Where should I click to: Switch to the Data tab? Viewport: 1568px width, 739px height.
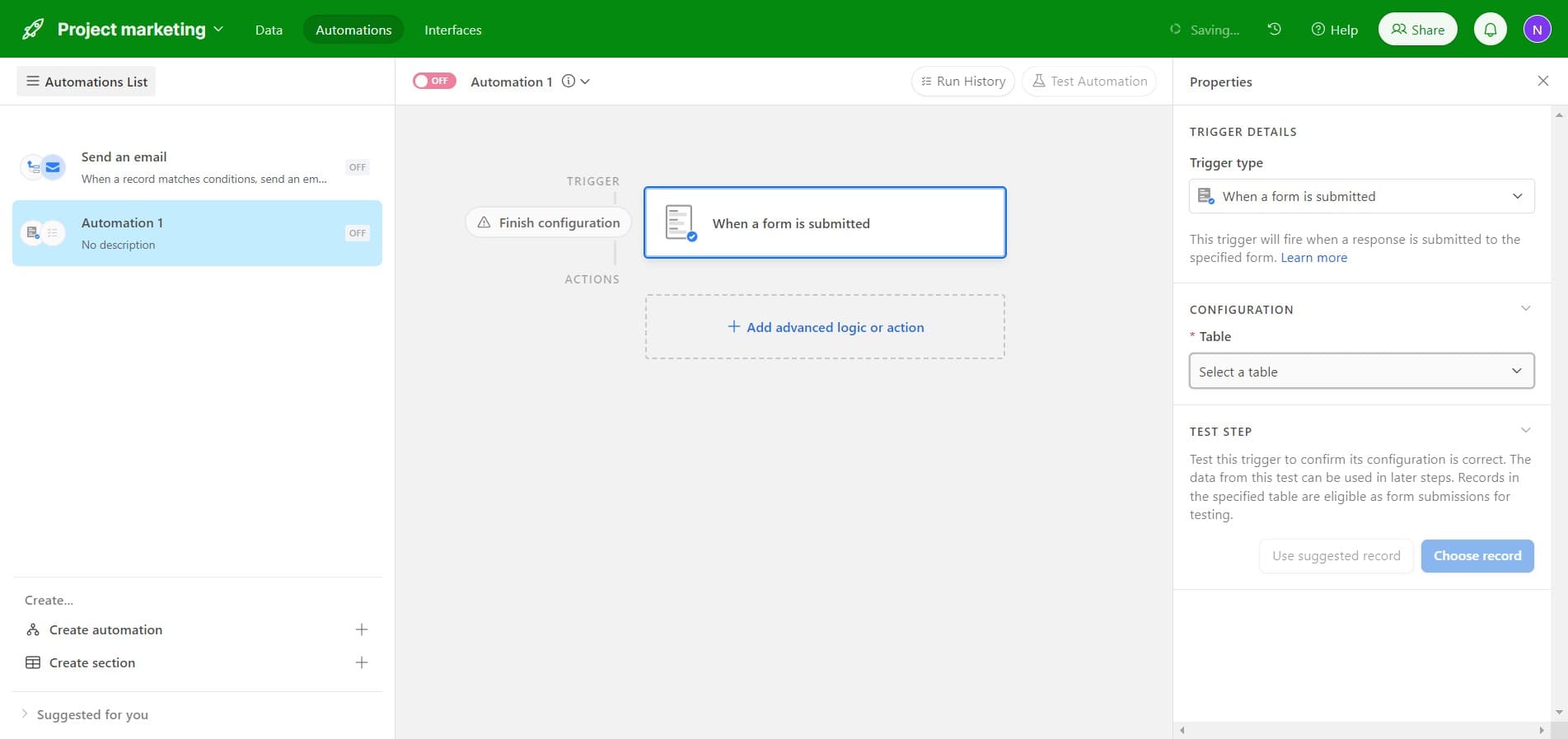click(269, 30)
